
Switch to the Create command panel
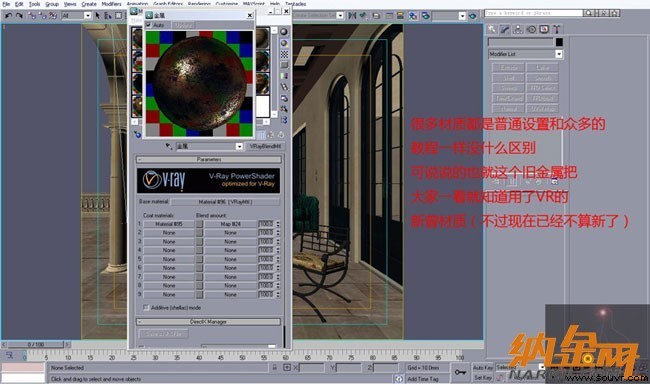pyautogui.click(x=492, y=29)
